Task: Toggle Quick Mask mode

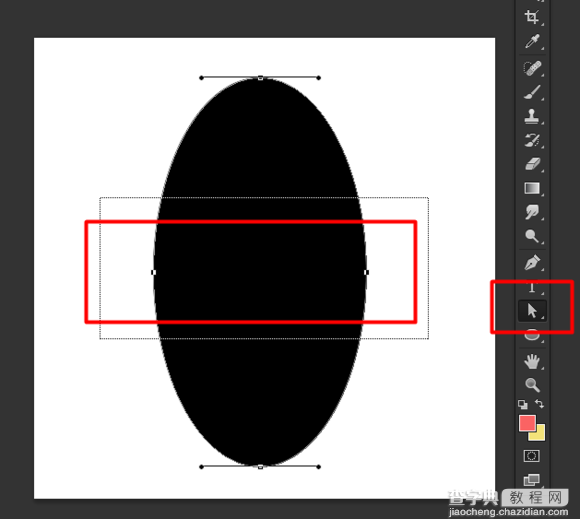Action: (532, 456)
